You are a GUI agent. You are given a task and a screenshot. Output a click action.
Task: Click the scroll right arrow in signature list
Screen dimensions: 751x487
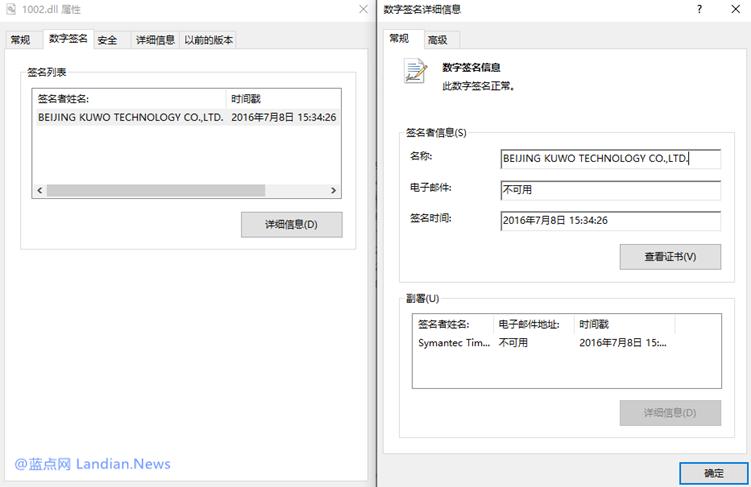[333, 191]
